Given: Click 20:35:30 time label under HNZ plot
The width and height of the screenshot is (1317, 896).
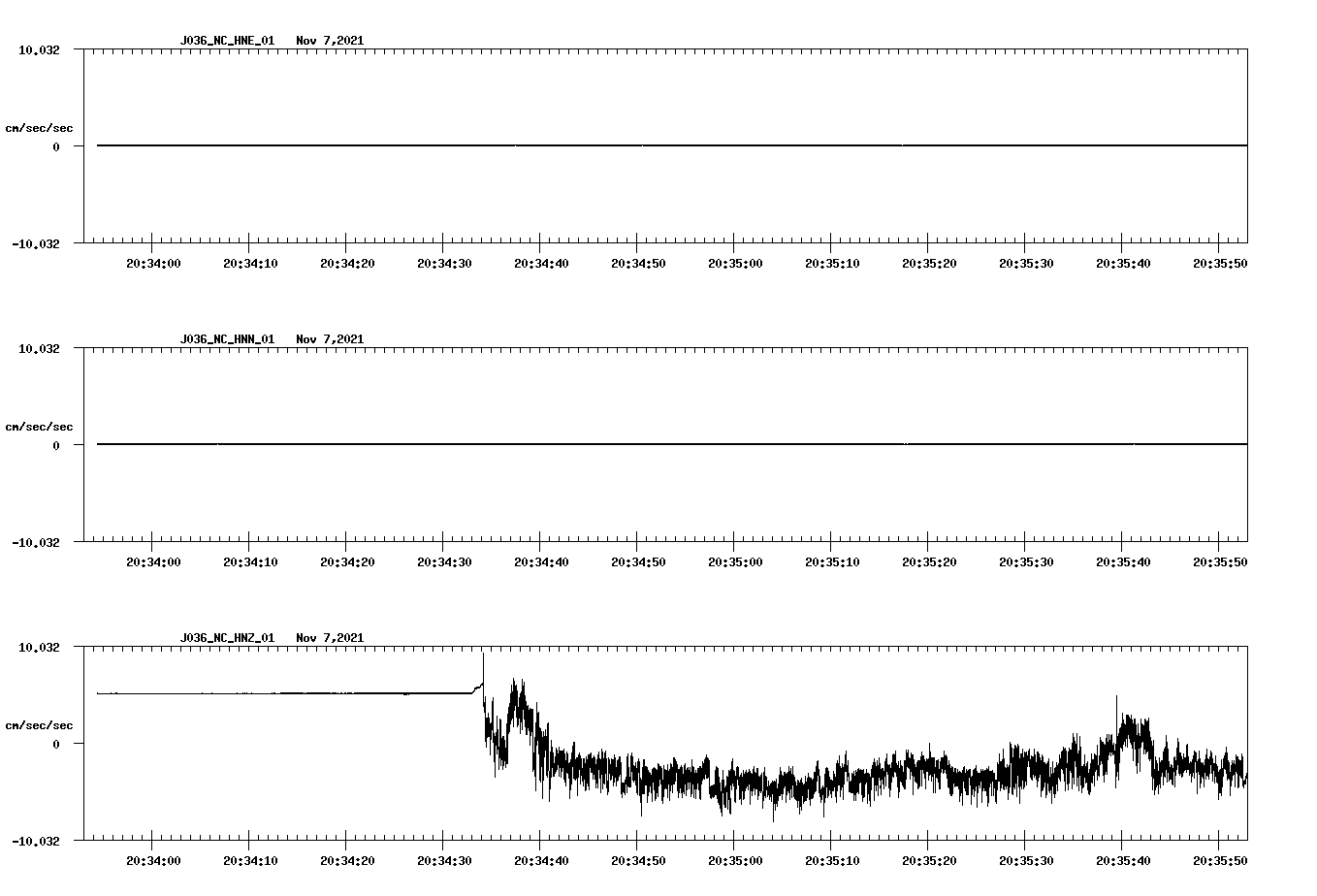Looking at the screenshot, I should (x=1026, y=861).
